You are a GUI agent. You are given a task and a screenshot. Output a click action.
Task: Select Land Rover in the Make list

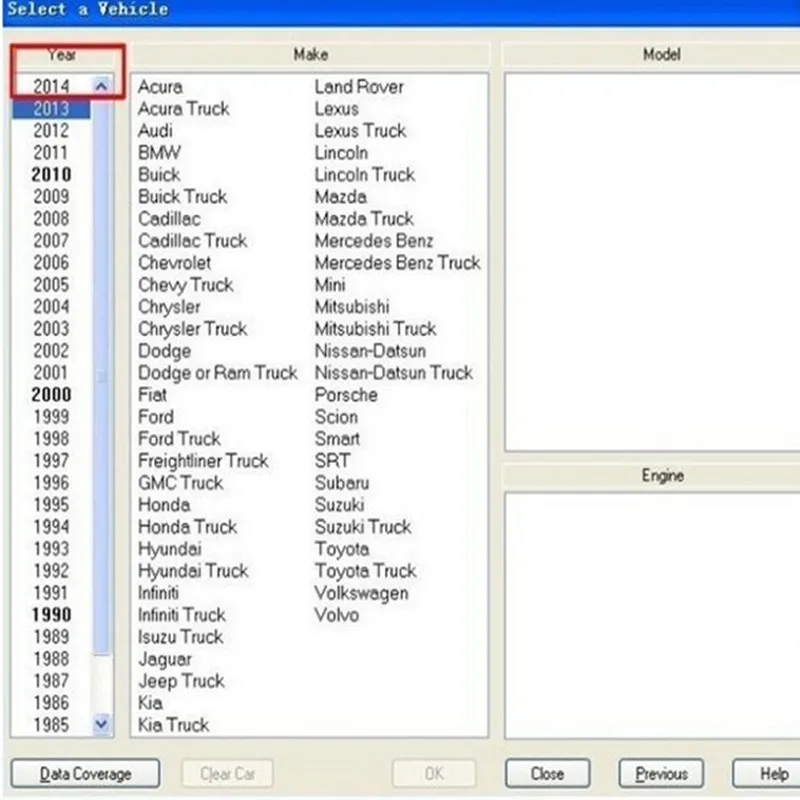pos(358,86)
